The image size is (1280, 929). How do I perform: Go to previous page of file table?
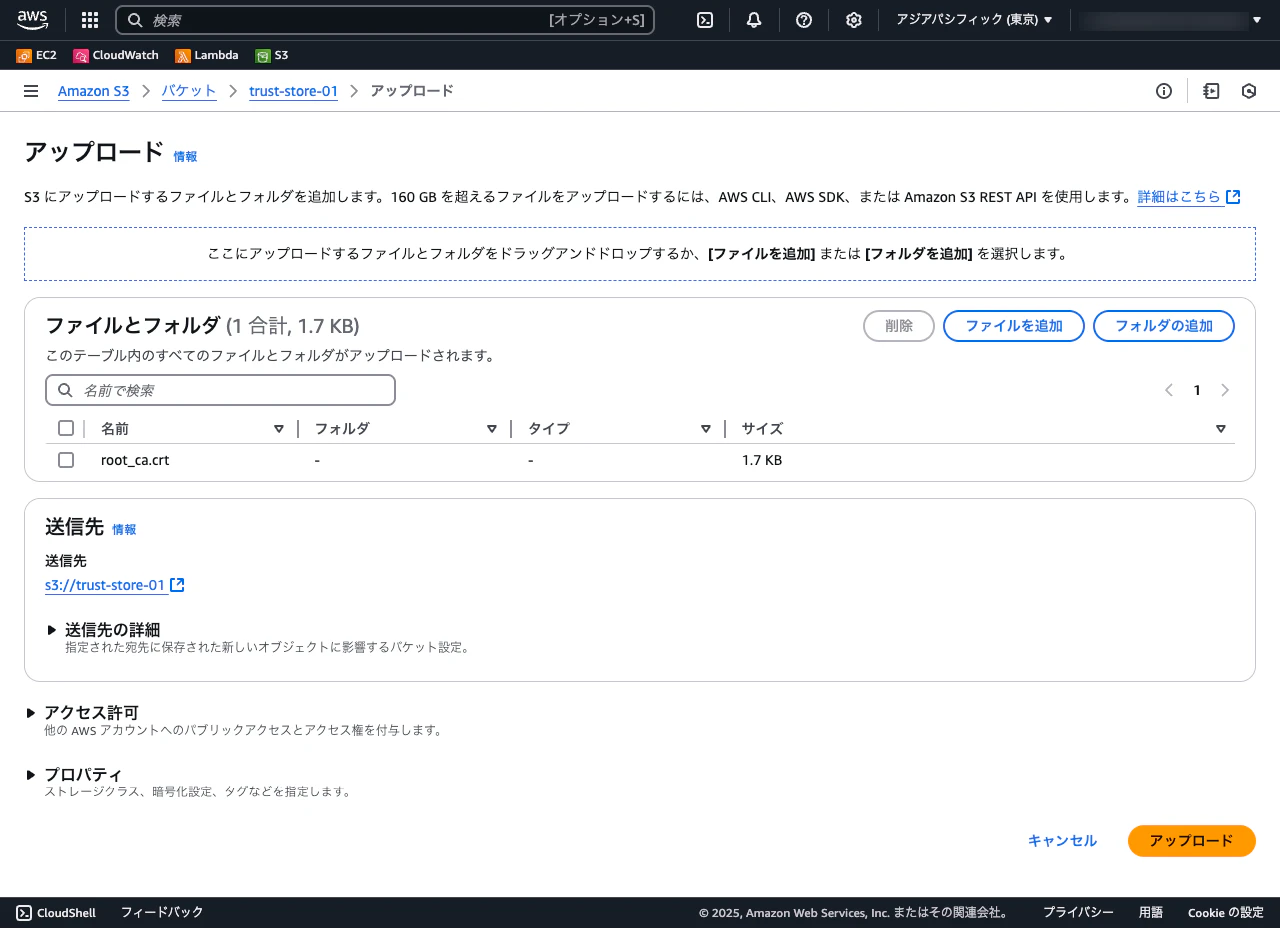point(1168,390)
